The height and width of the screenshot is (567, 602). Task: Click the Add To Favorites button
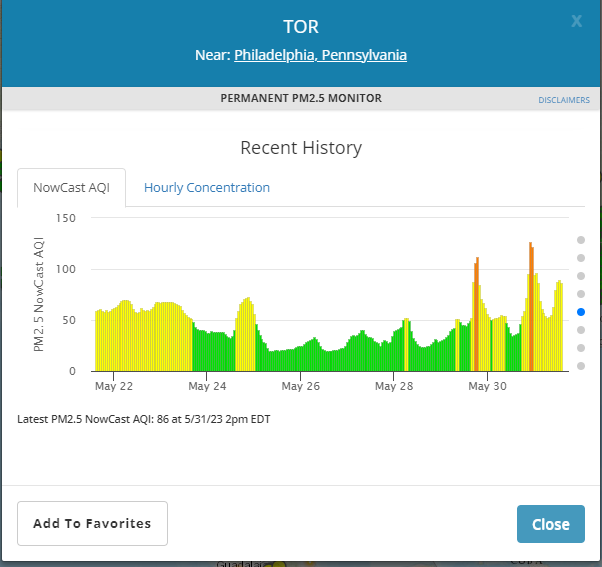click(x=92, y=523)
